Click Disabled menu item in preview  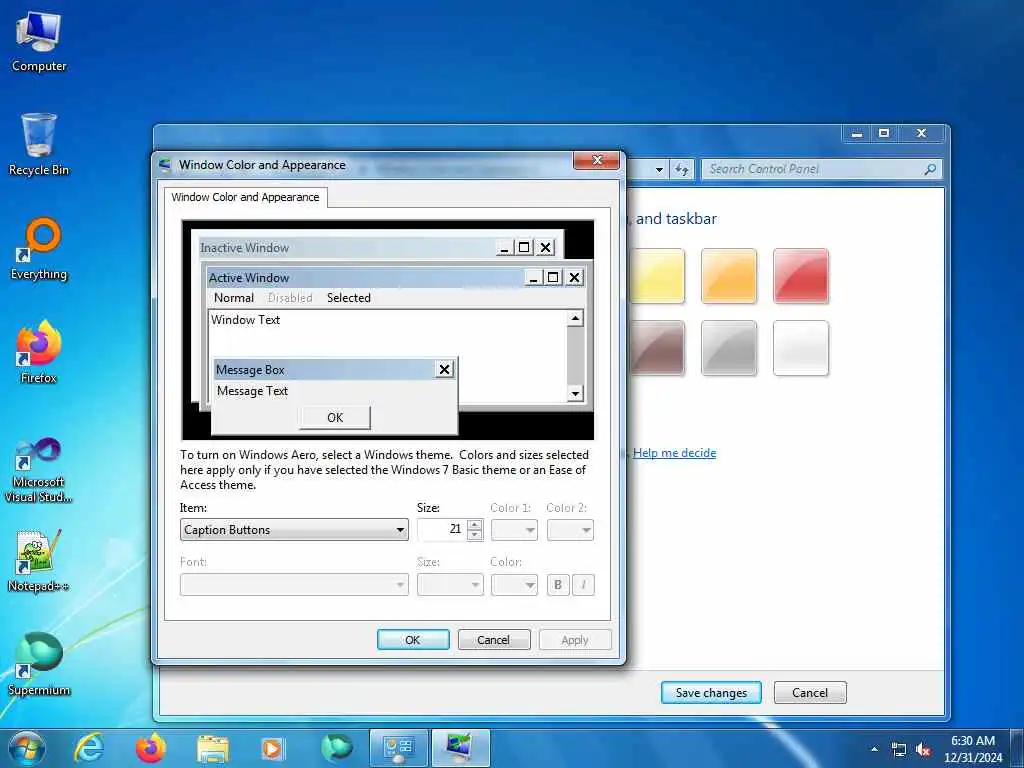click(290, 298)
